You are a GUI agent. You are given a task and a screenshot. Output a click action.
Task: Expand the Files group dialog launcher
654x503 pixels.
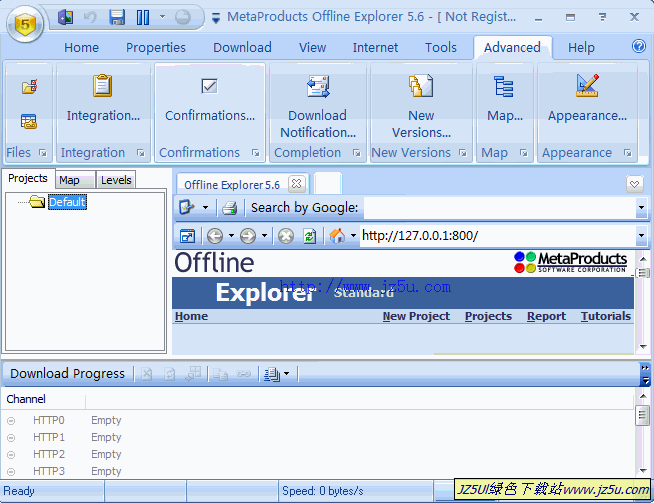point(43,153)
